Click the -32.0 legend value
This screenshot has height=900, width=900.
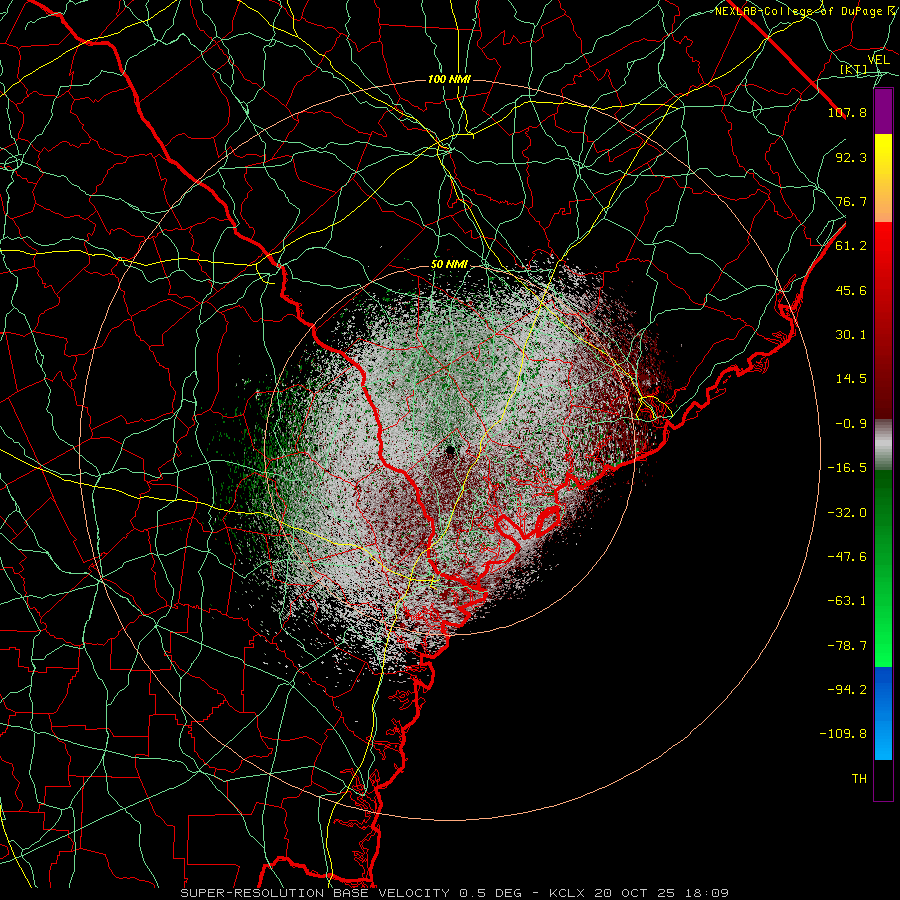(x=847, y=513)
